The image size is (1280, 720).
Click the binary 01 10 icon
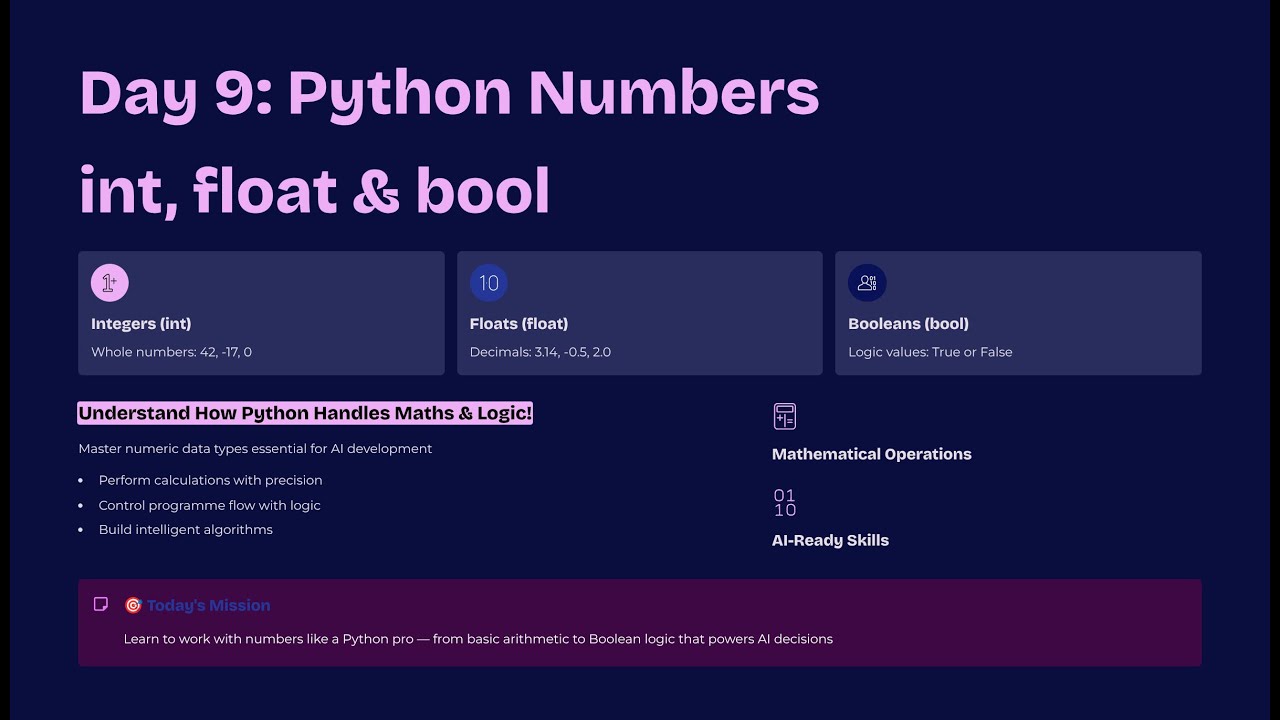[x=785, y=503]
